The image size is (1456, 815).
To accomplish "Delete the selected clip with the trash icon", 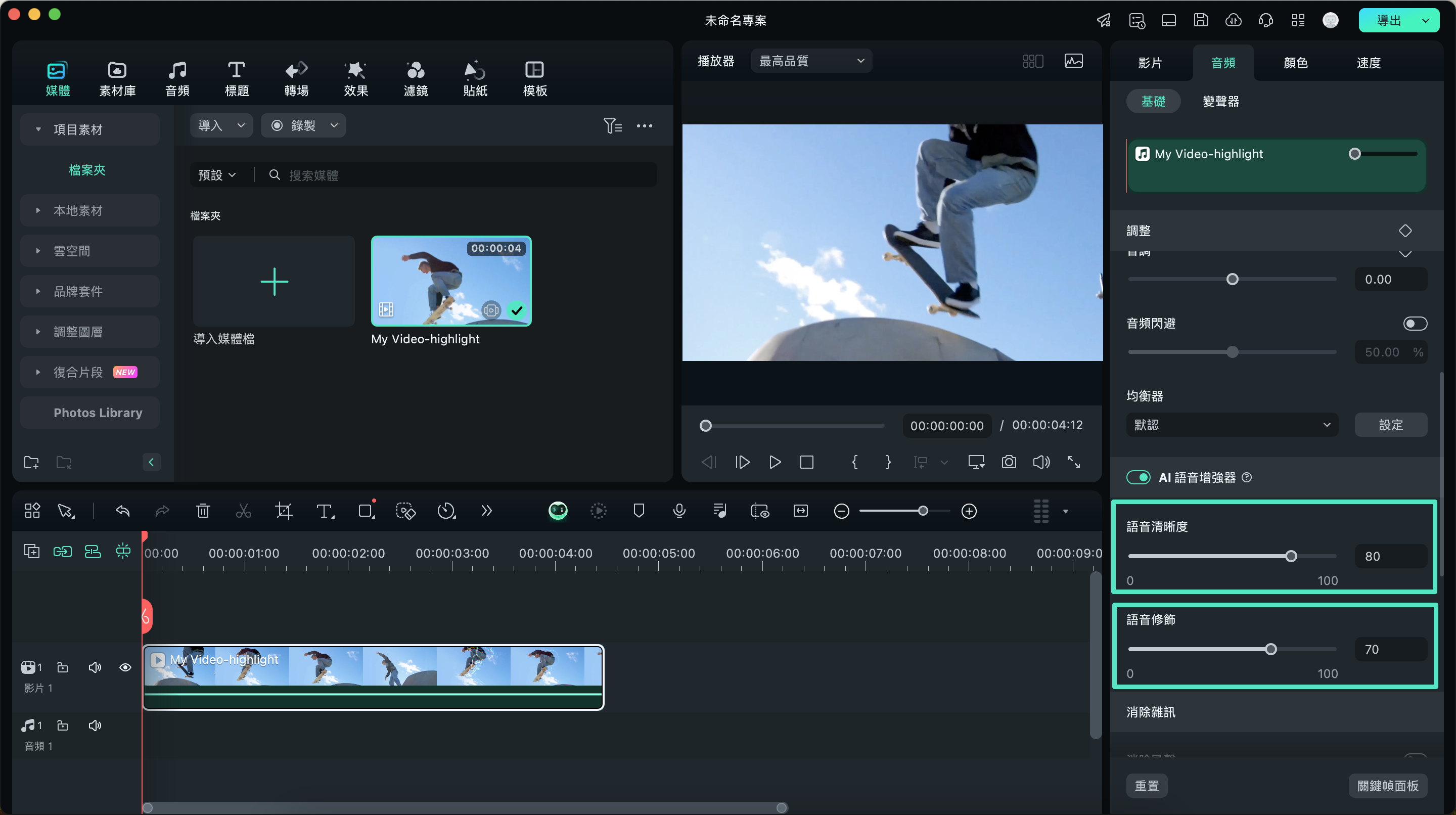I will [202, 511].
